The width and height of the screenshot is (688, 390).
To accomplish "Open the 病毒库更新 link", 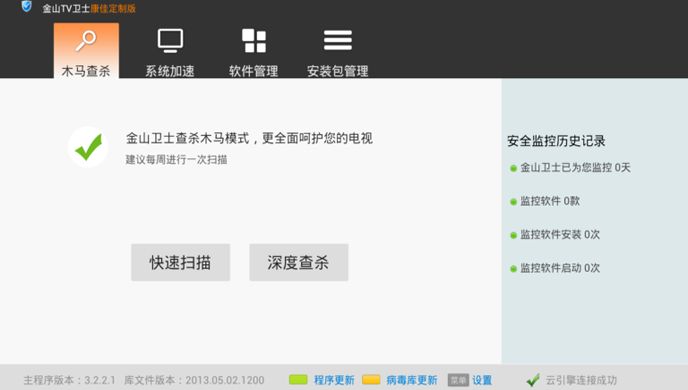I will (x=412, y=380).
